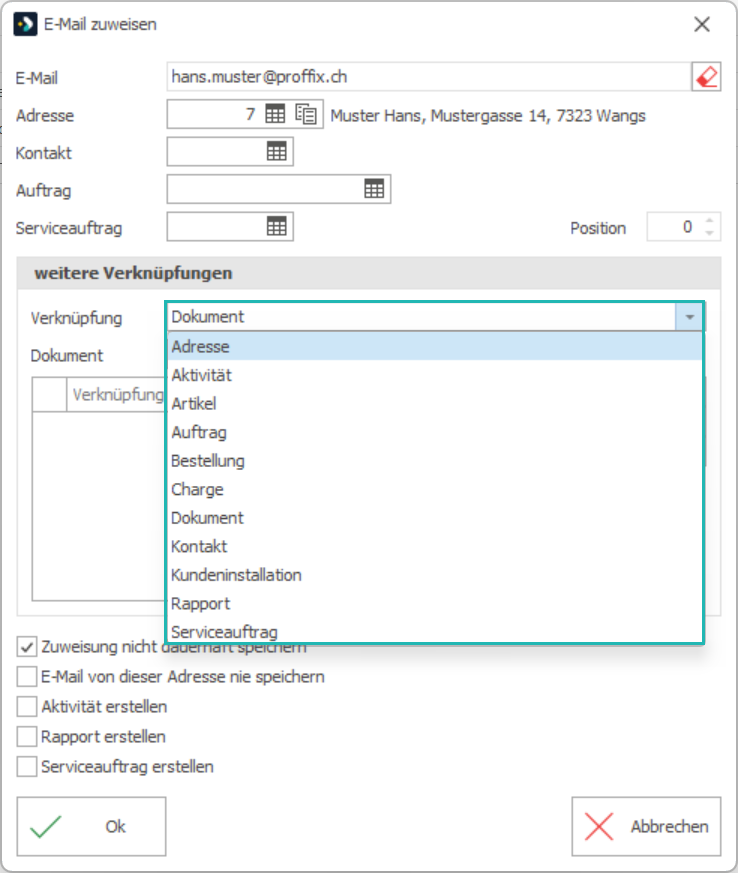Confirm with the Ok button
738x873 pixels.
(91, 826)
